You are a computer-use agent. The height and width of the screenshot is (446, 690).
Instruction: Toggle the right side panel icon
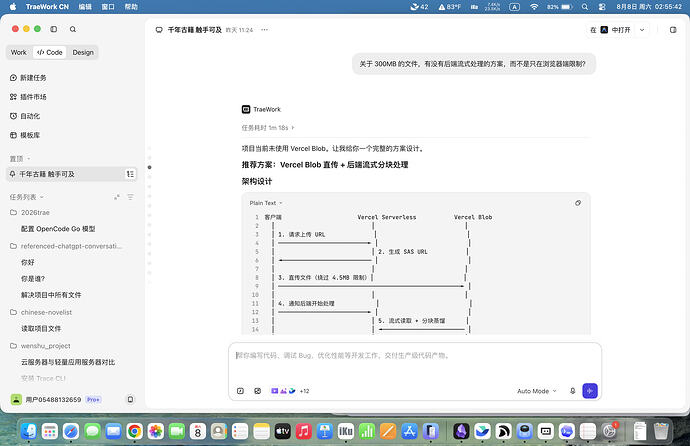tap(673, 30)
